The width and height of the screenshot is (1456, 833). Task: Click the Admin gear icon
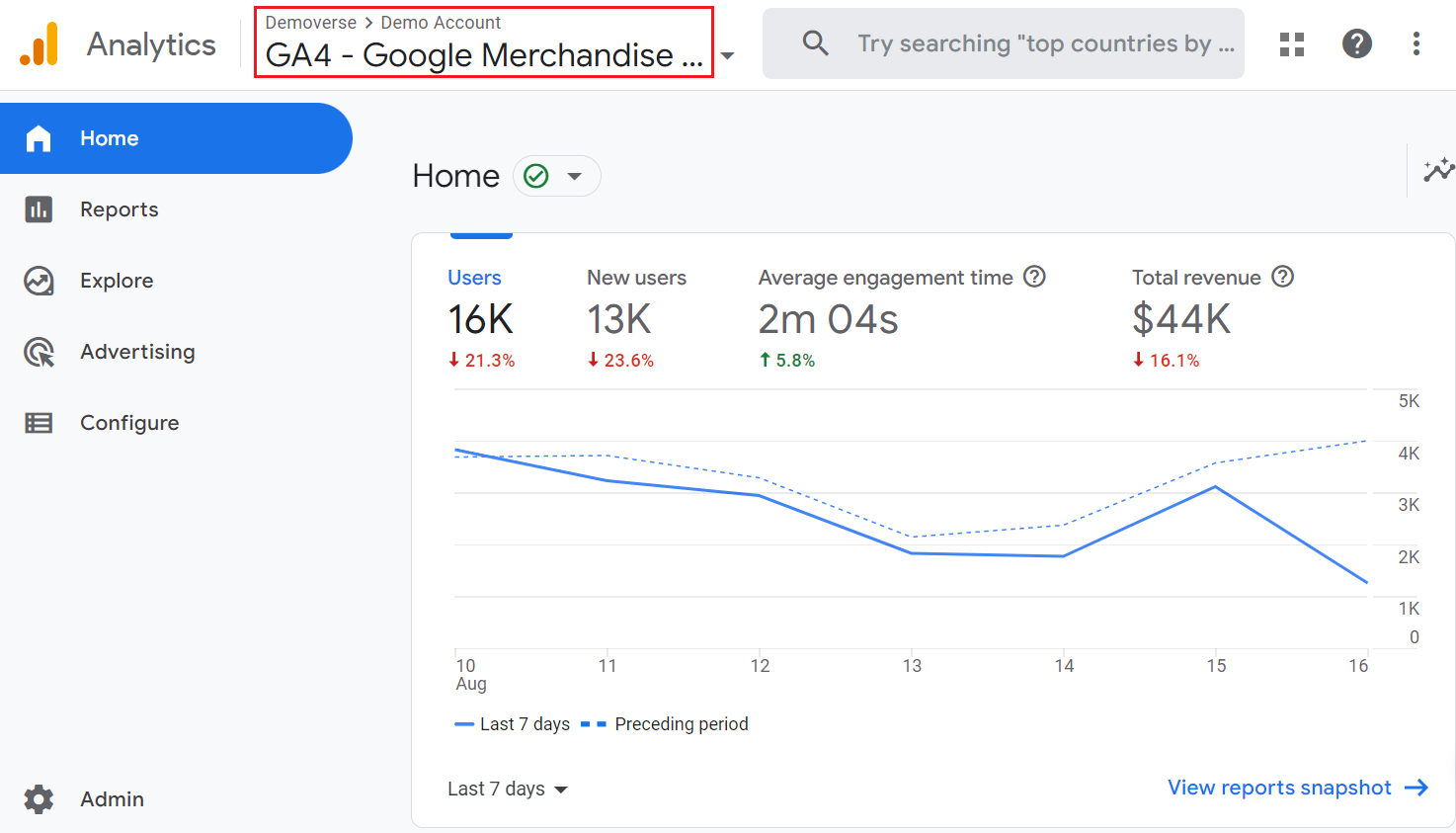(39, 798)
